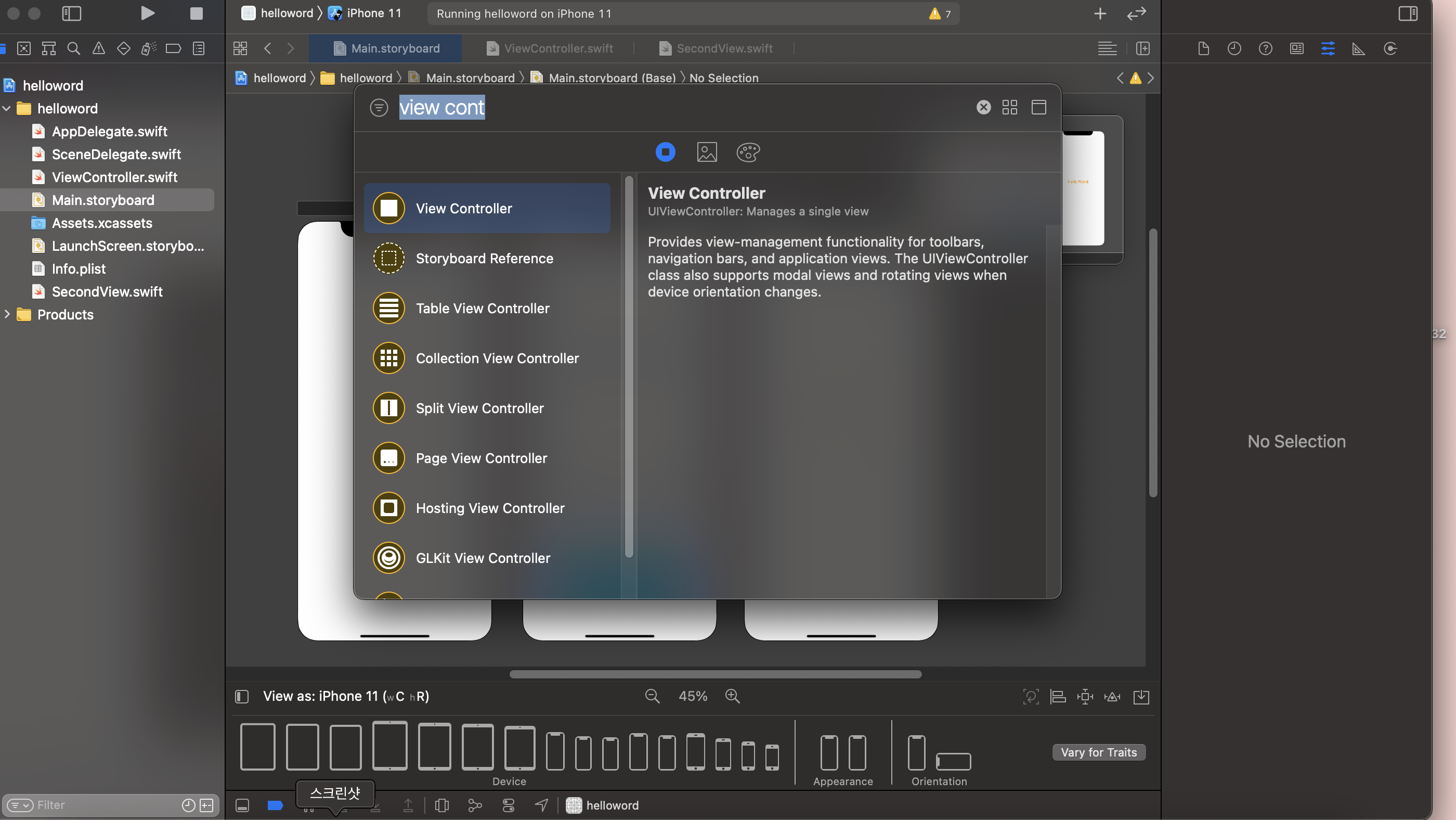Open the library filter options menu

(x=379, y=108)
